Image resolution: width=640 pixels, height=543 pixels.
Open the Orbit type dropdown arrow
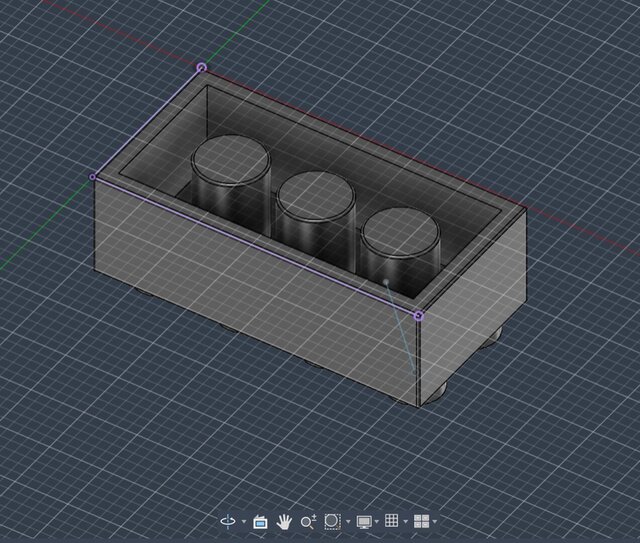click(244, 522)
